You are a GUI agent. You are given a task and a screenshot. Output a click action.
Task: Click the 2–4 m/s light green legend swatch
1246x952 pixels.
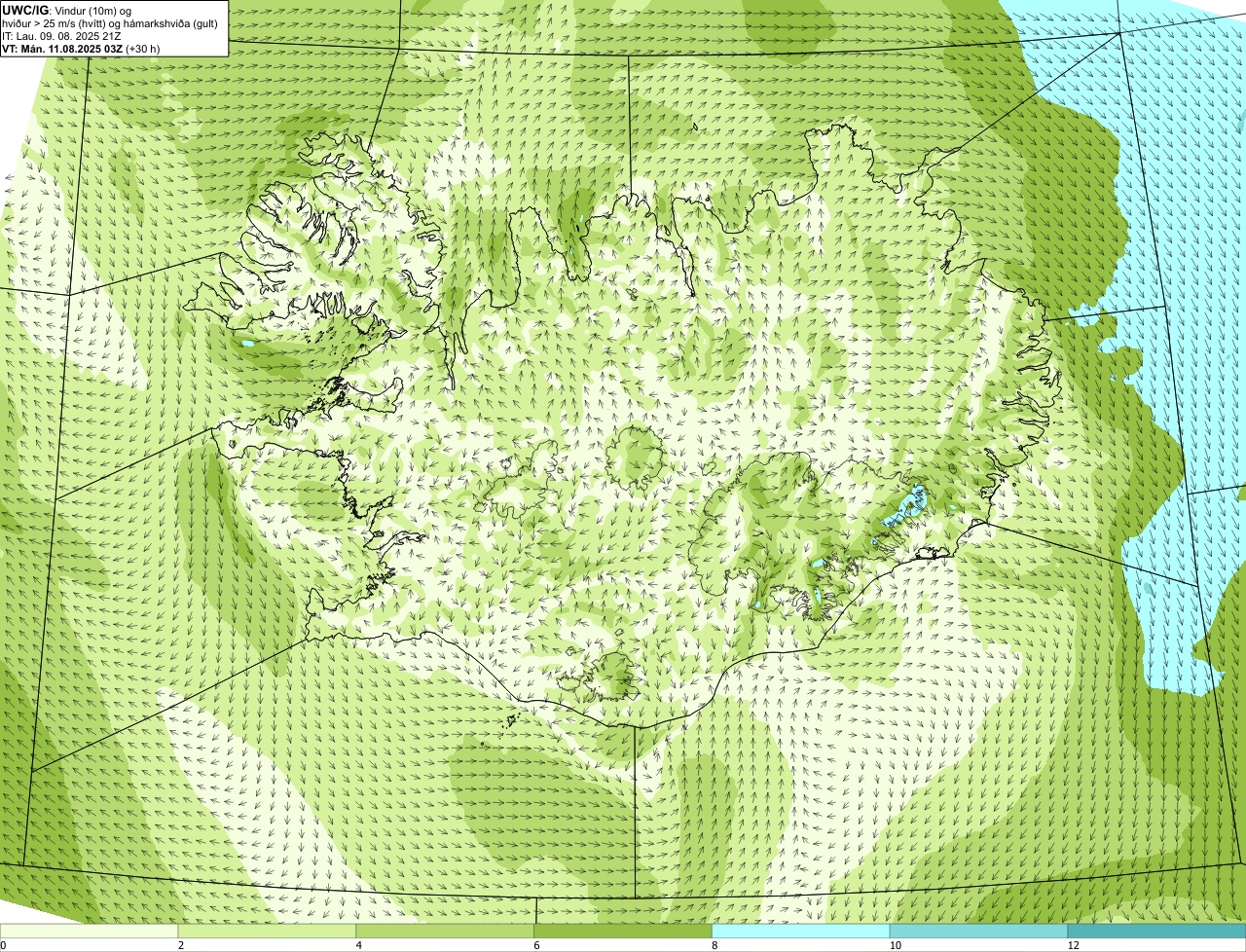268,931
